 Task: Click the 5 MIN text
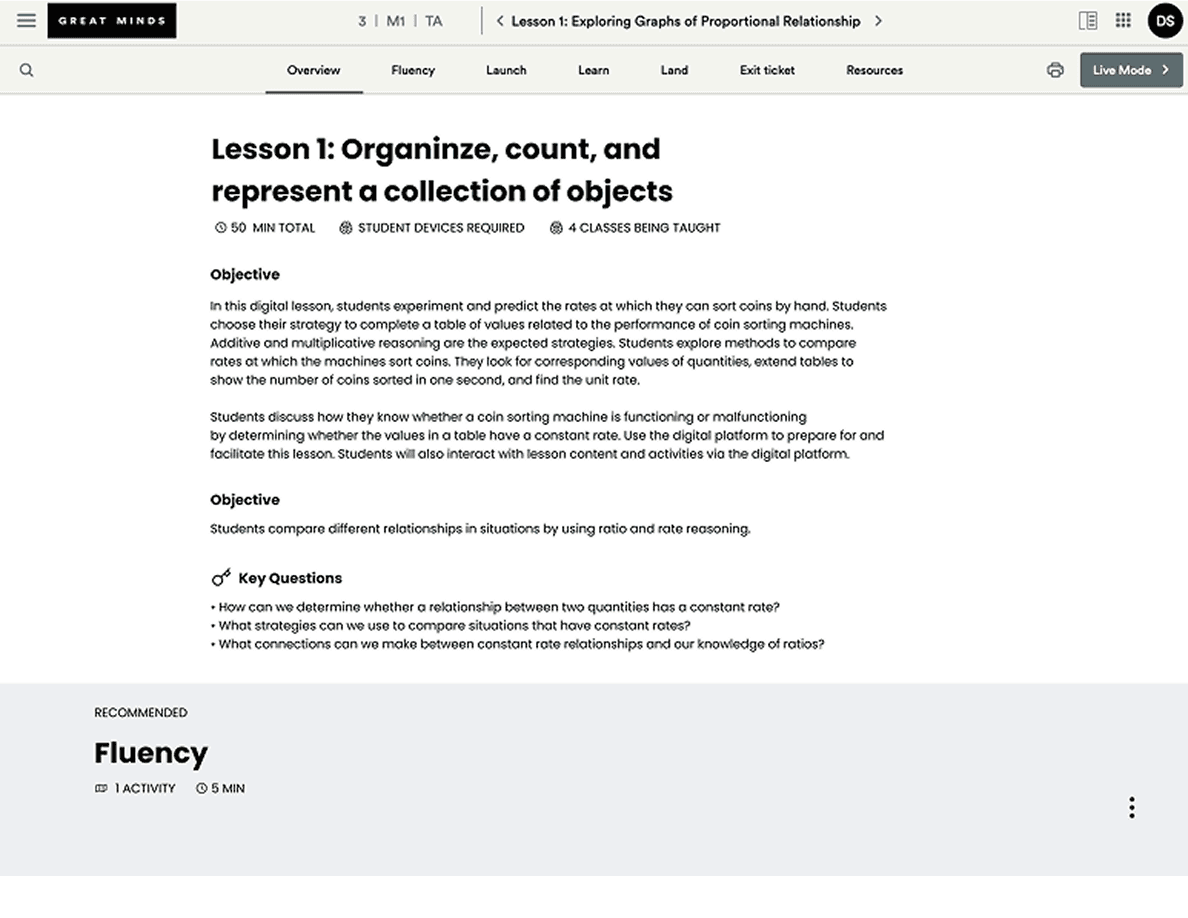[228, 788]
